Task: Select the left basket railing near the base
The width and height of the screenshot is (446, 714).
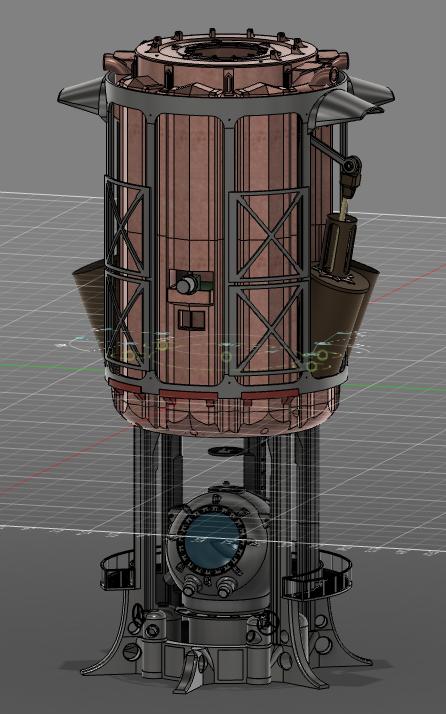Action: (x=118, y=570)
